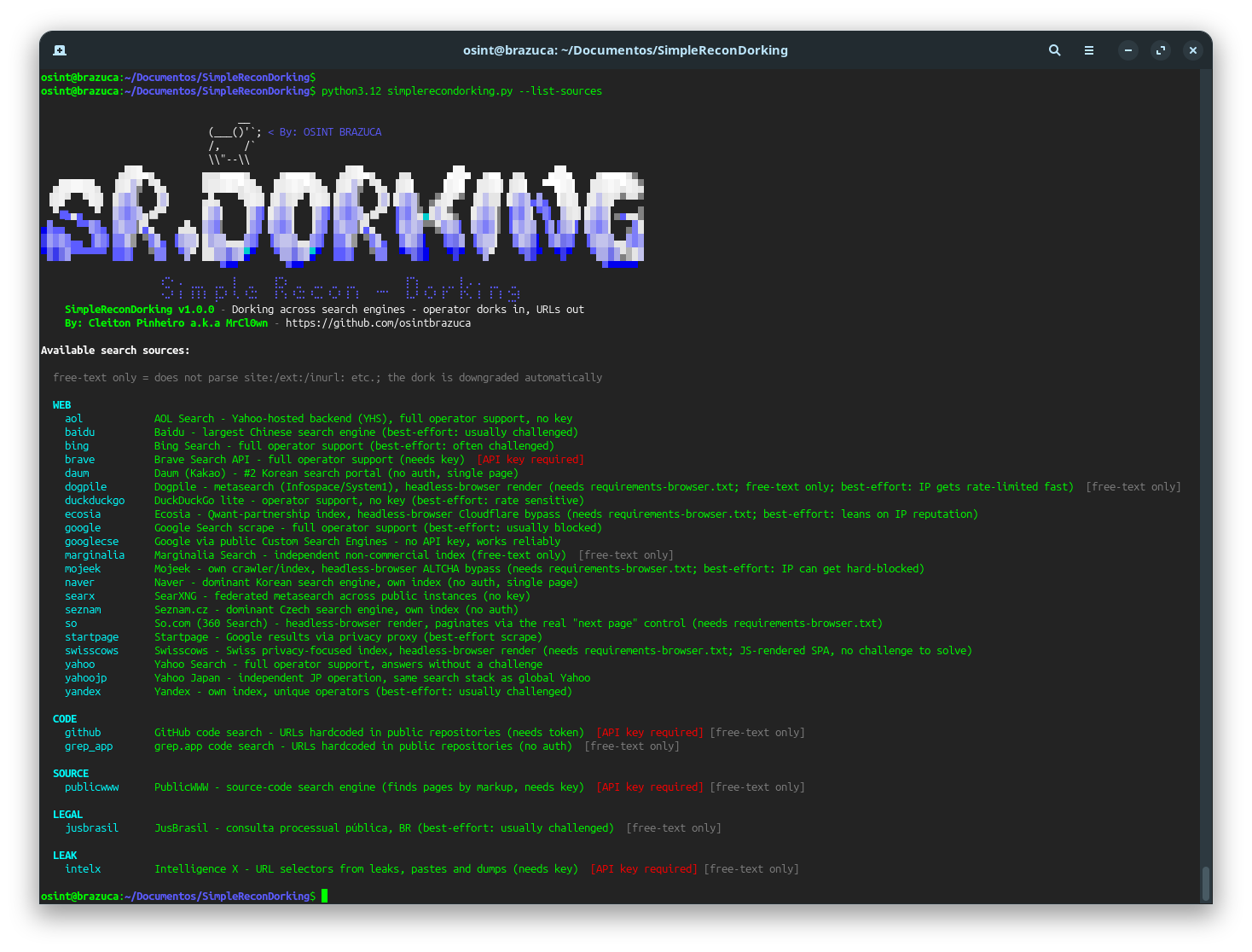1252x952 pixels.
Task: Select the 'searx' source name
Action: click(80, 596)
